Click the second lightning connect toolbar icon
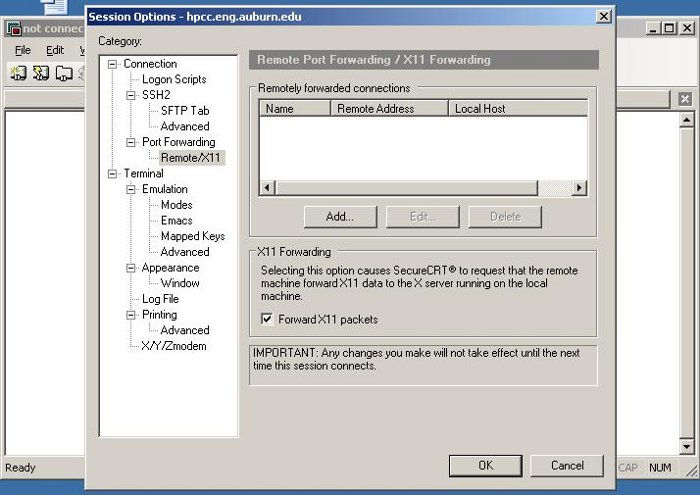 click(41, 73)
